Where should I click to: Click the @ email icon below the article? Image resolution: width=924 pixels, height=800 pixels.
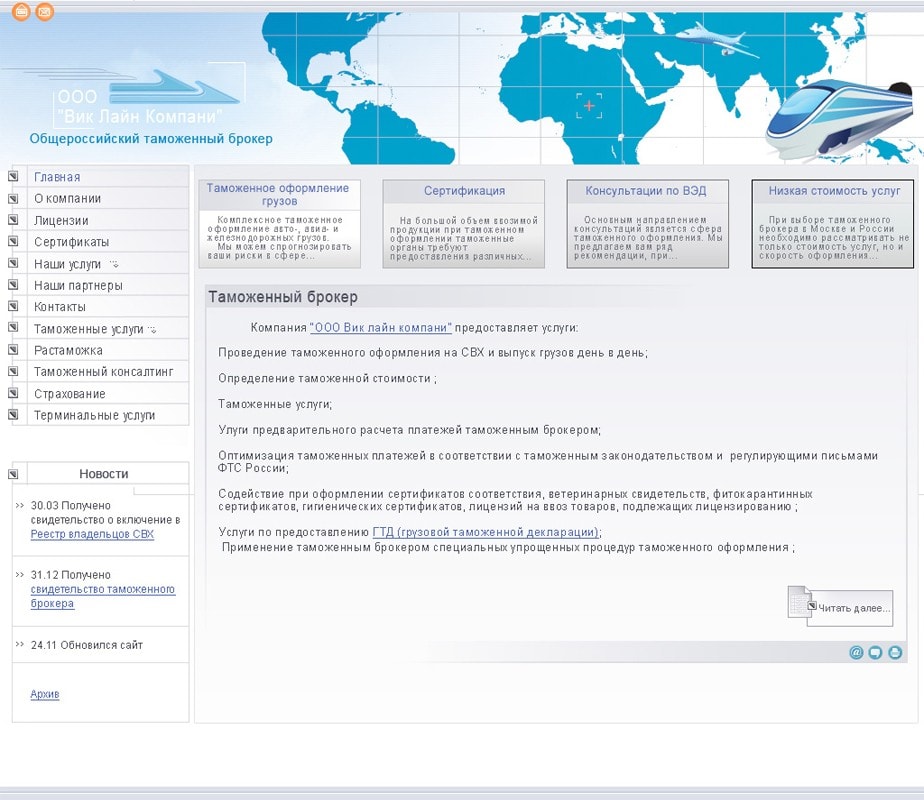coord(856,653)
